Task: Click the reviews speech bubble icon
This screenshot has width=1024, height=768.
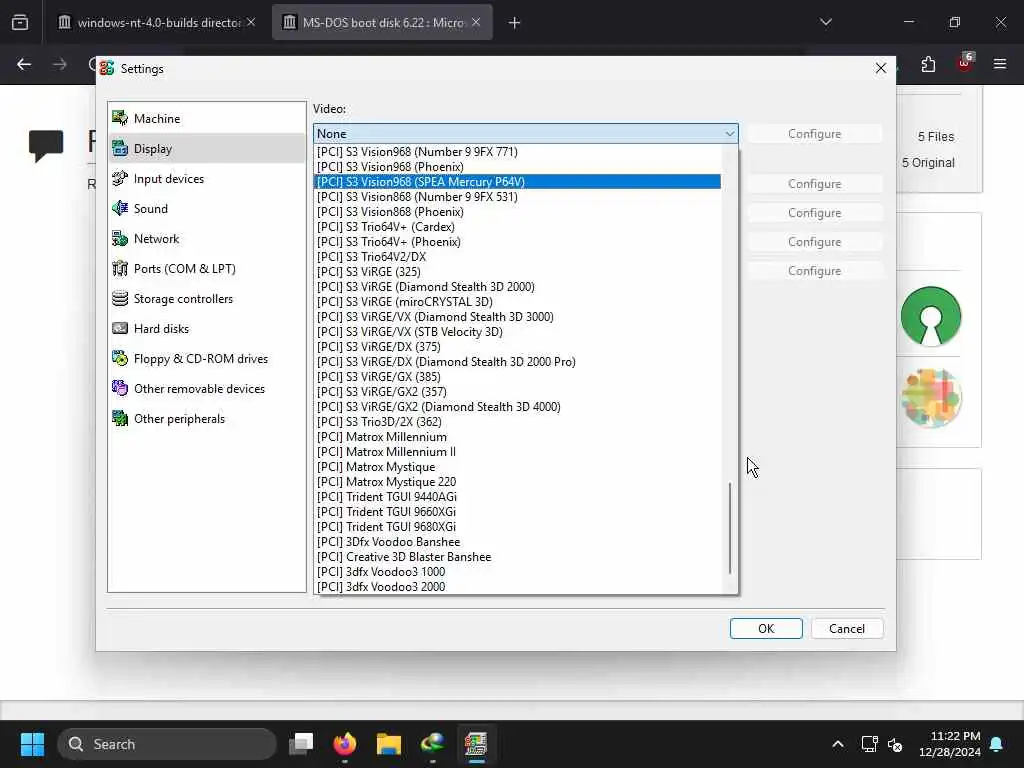Action: click(x=46, y=145)
